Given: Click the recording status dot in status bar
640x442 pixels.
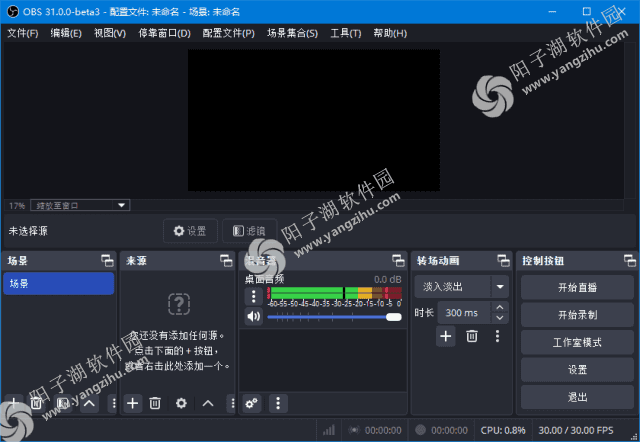Looking at the screenshot, I should tap(420, 430).
